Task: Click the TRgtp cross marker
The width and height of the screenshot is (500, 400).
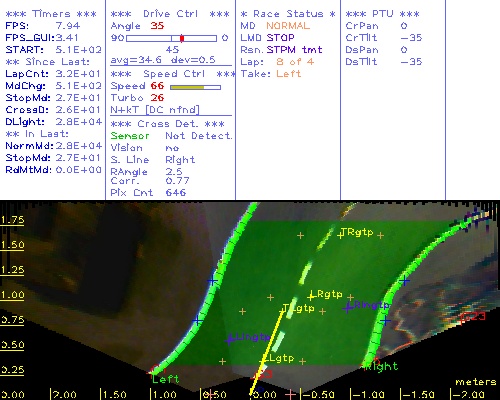Action: (340, 236)
